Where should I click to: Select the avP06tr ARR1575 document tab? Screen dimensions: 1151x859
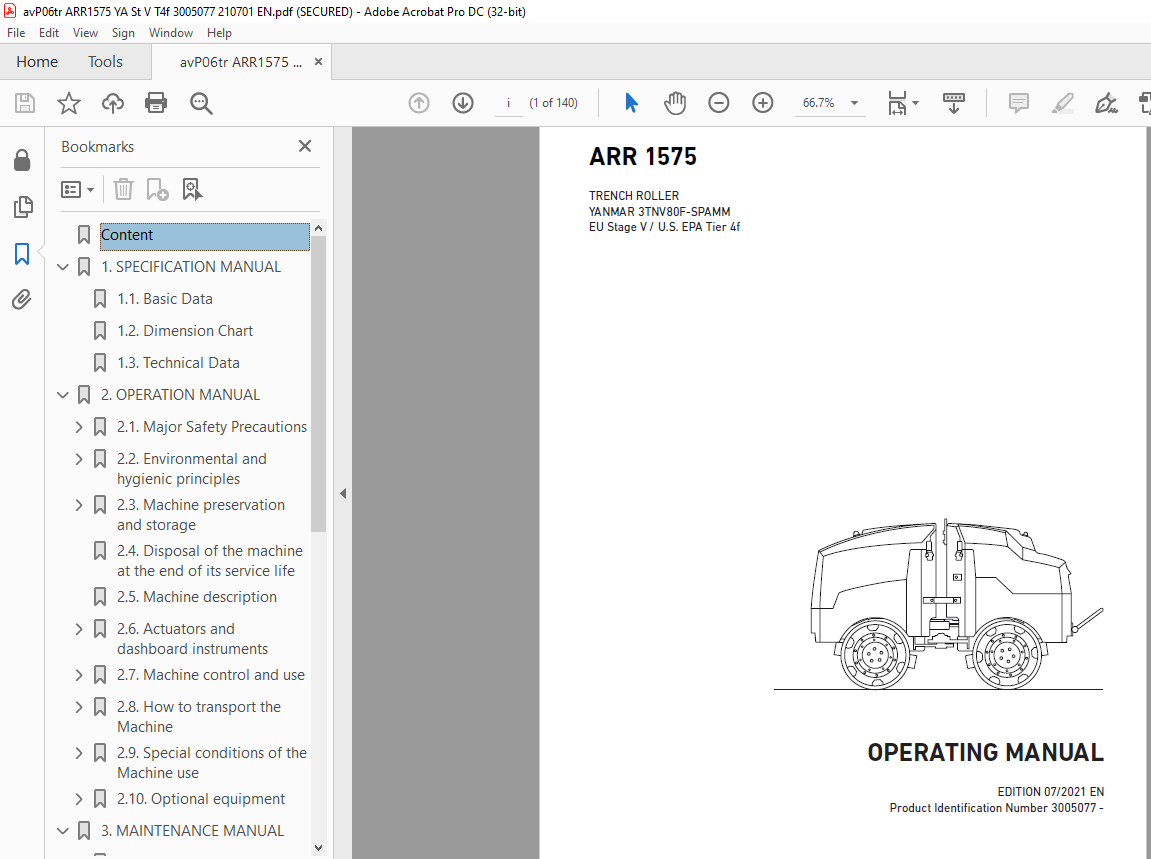241,62
